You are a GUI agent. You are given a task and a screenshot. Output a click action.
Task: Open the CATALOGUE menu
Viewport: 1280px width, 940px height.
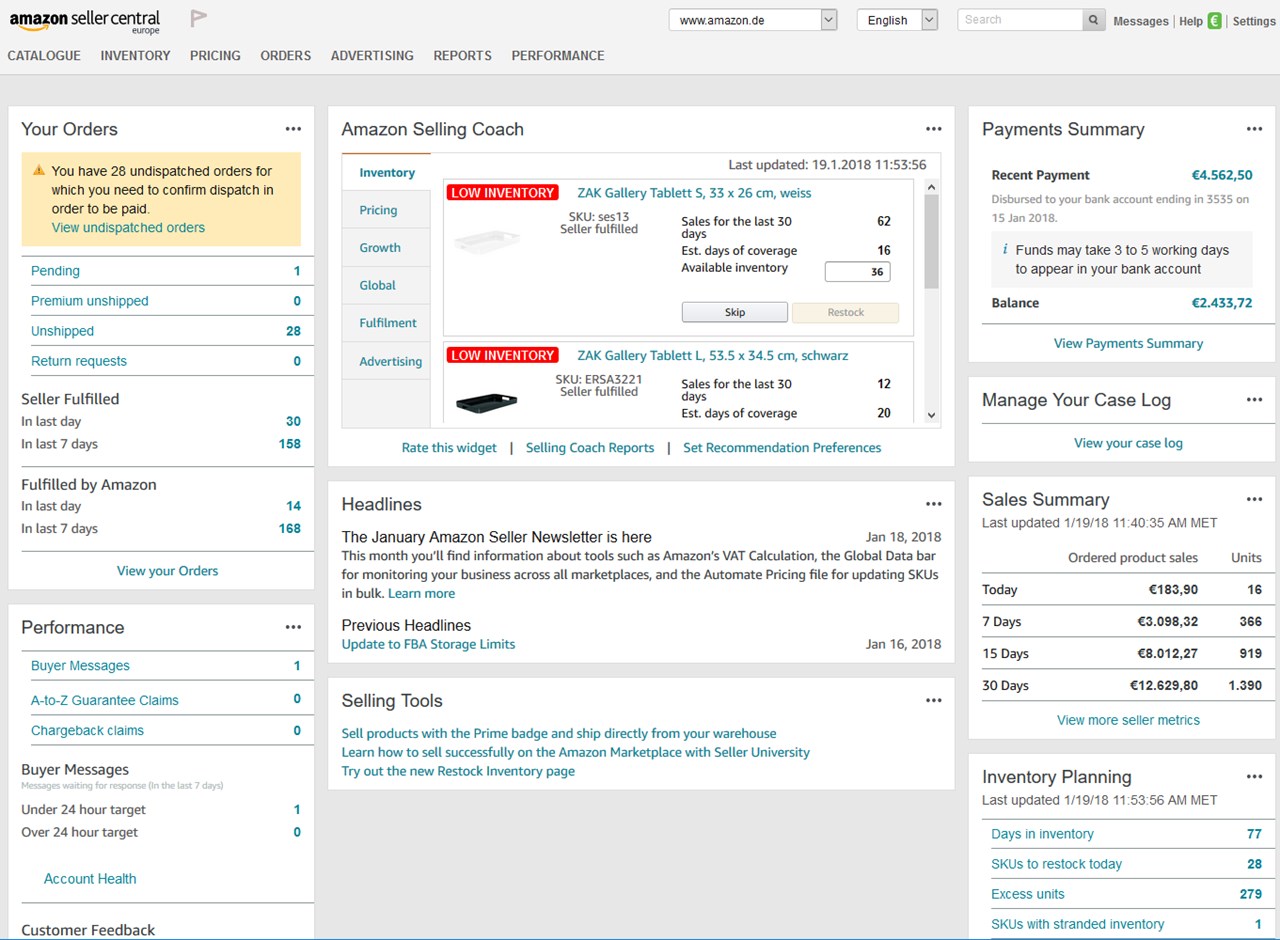point(44,56)
